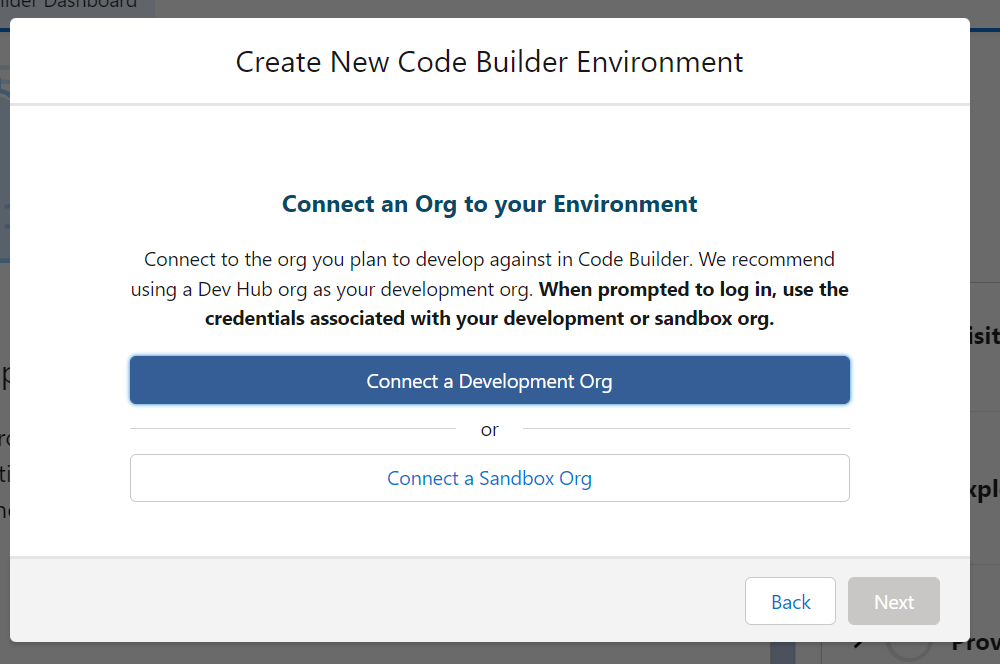Screen dimensions: 1000x664
Task: Click the disabled Next button
Action: tap(893, 601)
